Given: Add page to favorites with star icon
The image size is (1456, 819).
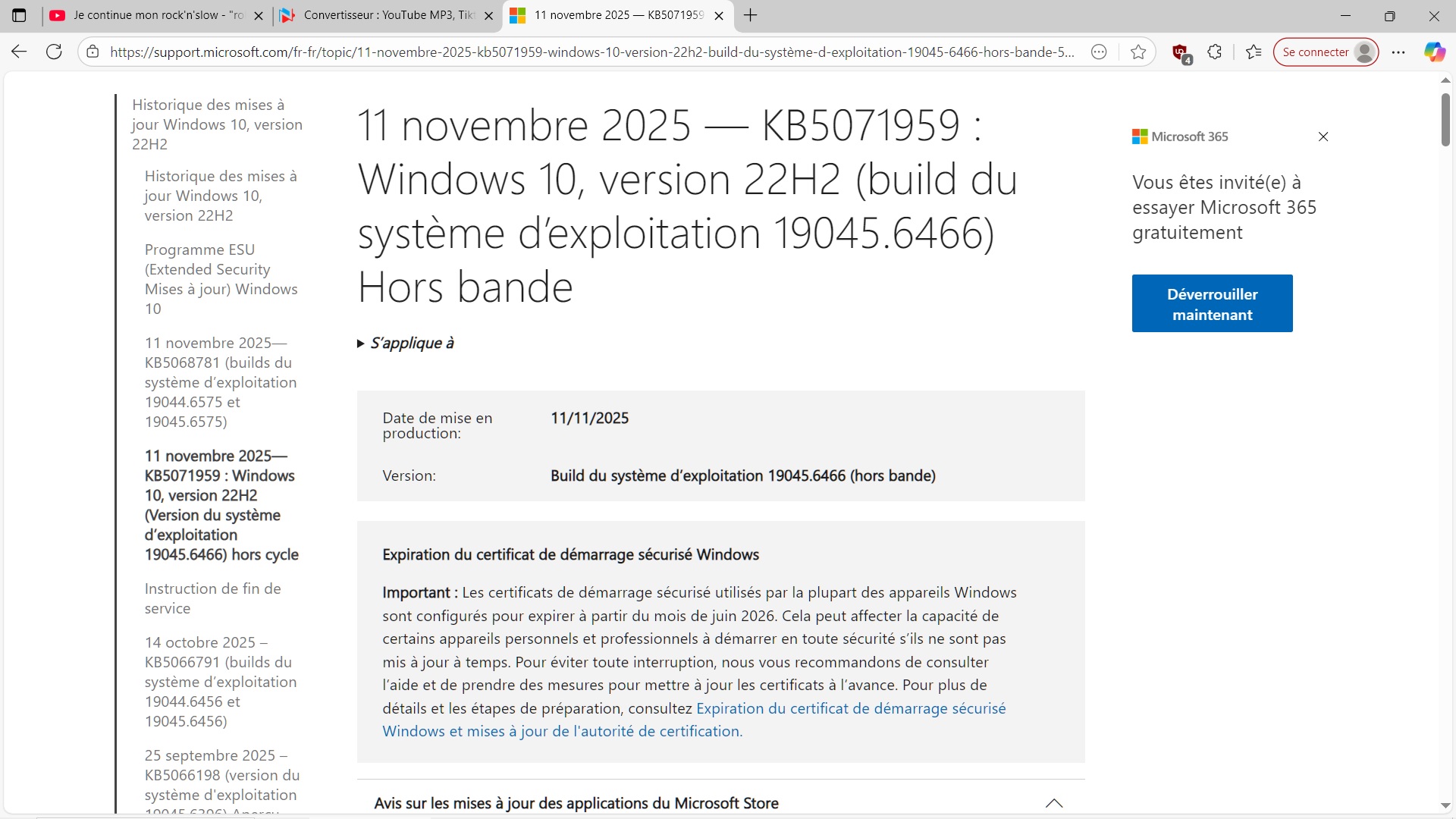Looking at the screenshot, I should tap(1138, 52).
